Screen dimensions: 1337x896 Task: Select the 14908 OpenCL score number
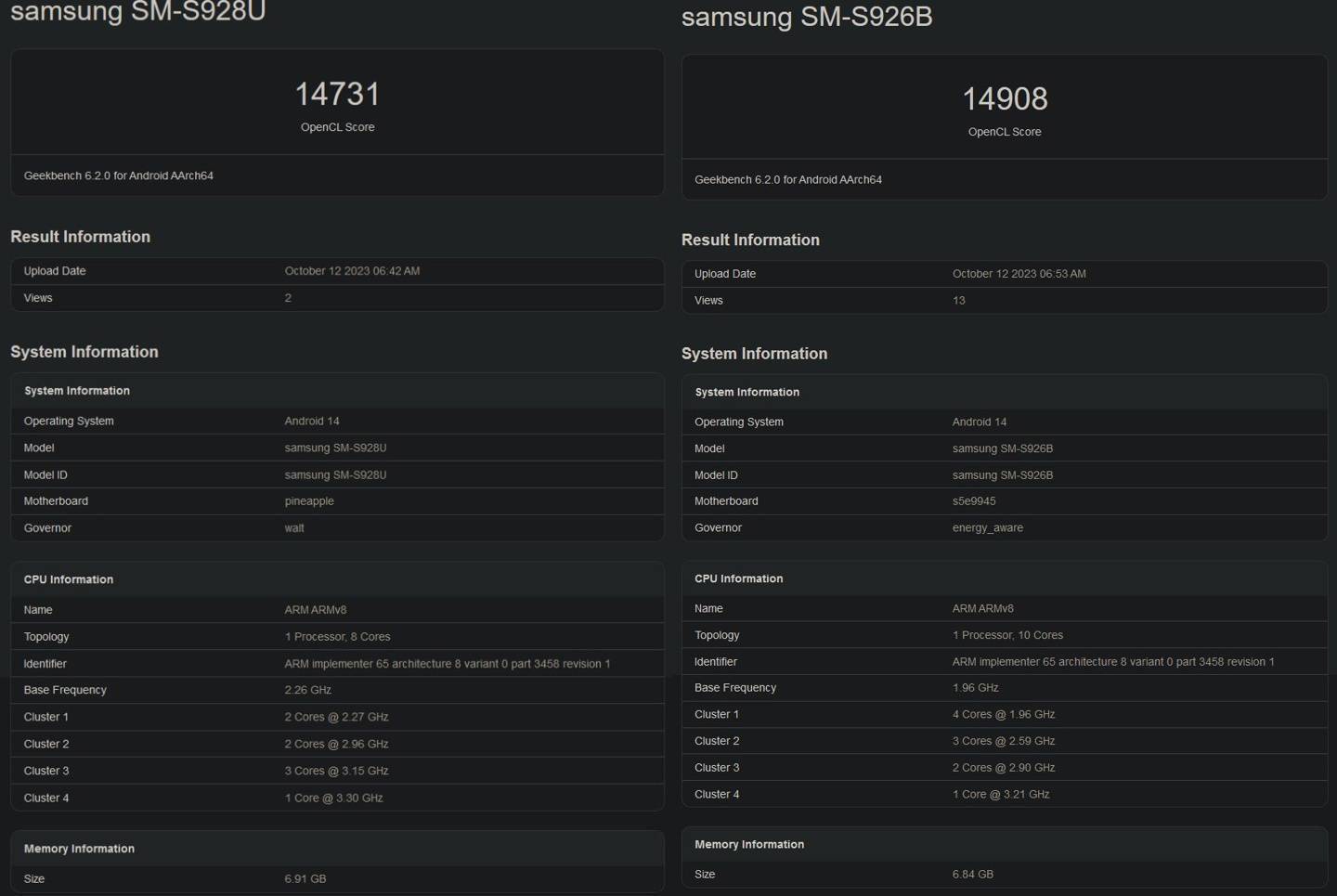point(1004,98)
